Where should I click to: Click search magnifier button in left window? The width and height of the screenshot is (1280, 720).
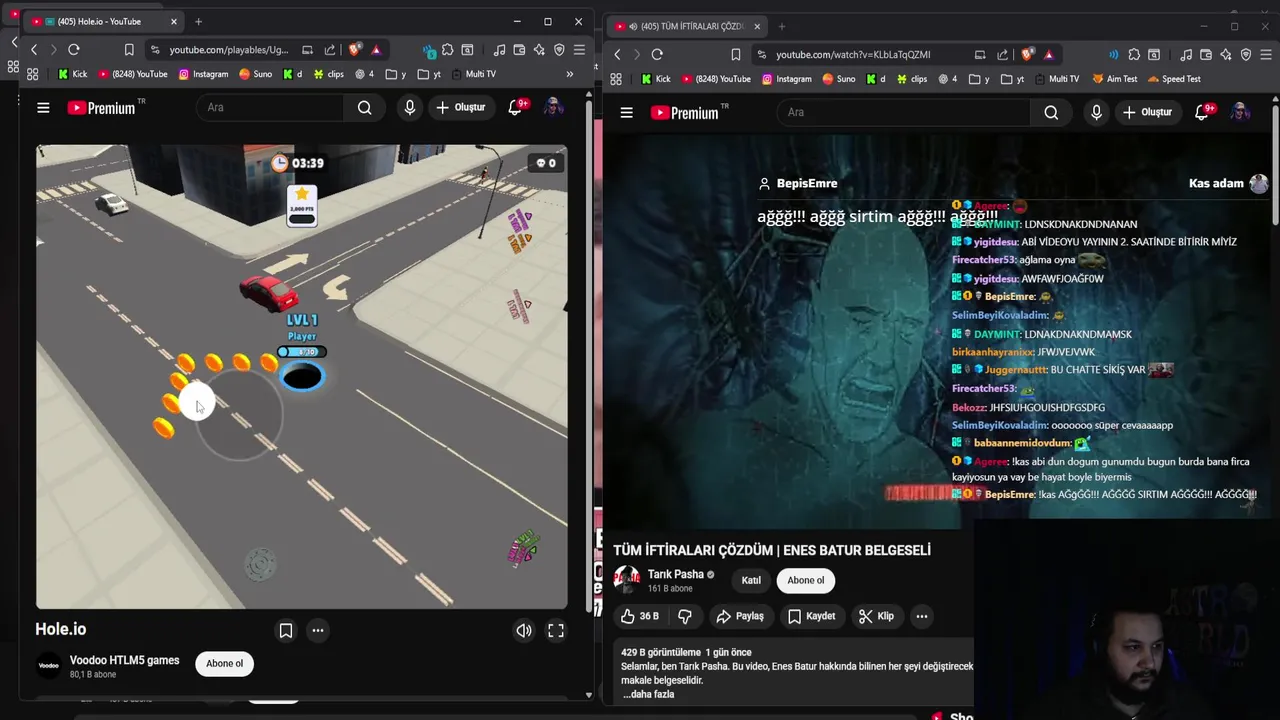364,107
